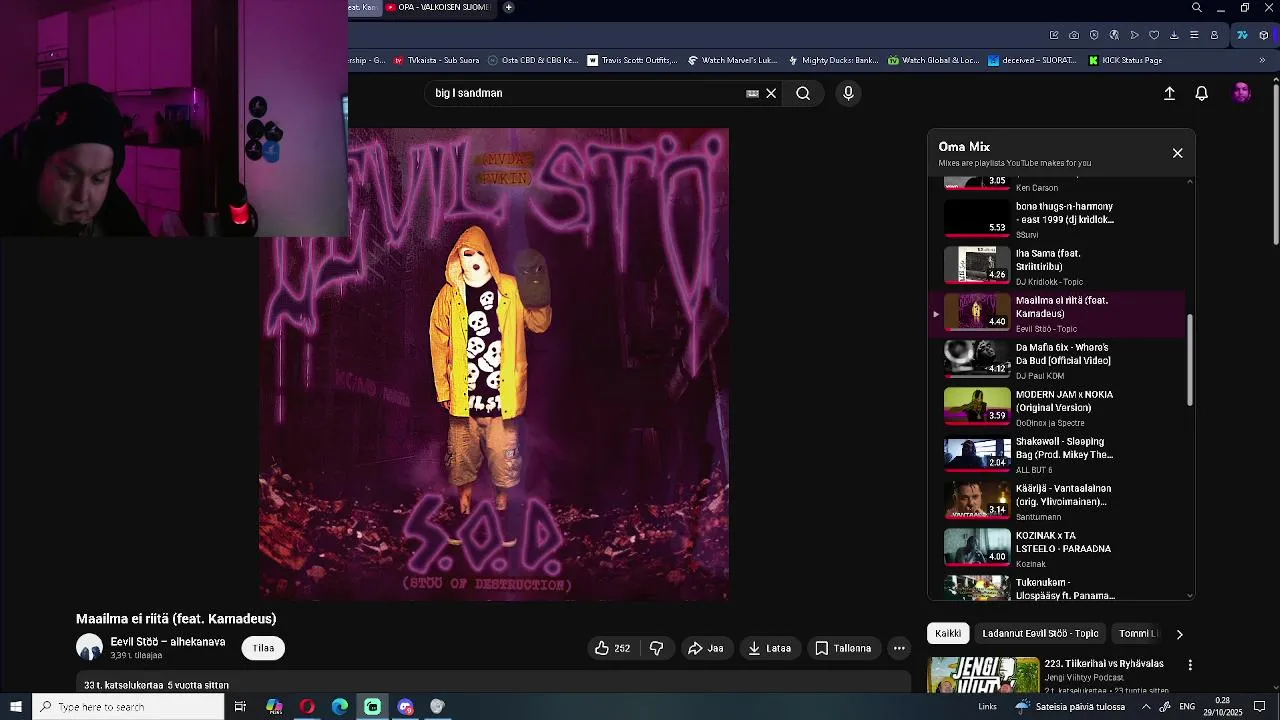Open Opera browser from taskbar

coord(307,707)
